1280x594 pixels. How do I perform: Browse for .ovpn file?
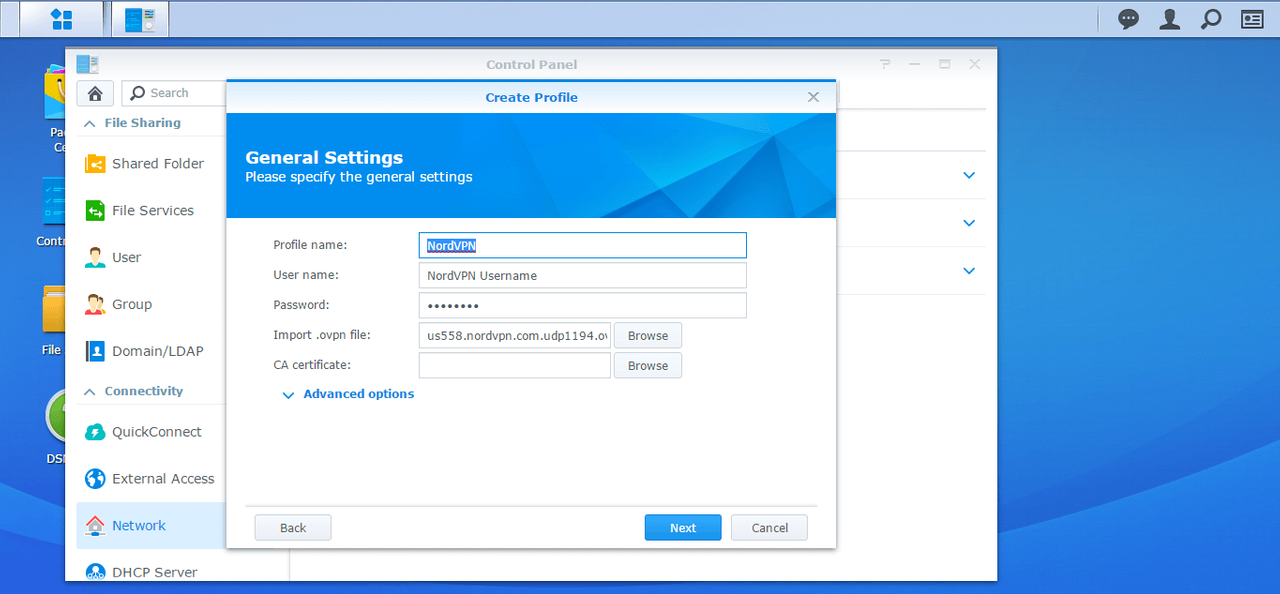648,335
